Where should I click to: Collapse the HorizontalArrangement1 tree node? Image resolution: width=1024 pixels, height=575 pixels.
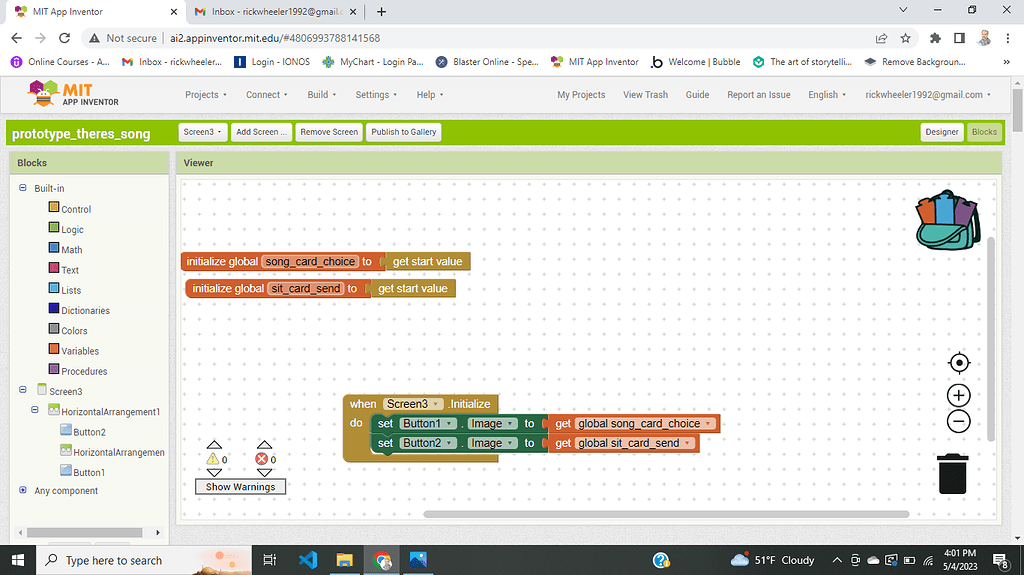(36, 411)
